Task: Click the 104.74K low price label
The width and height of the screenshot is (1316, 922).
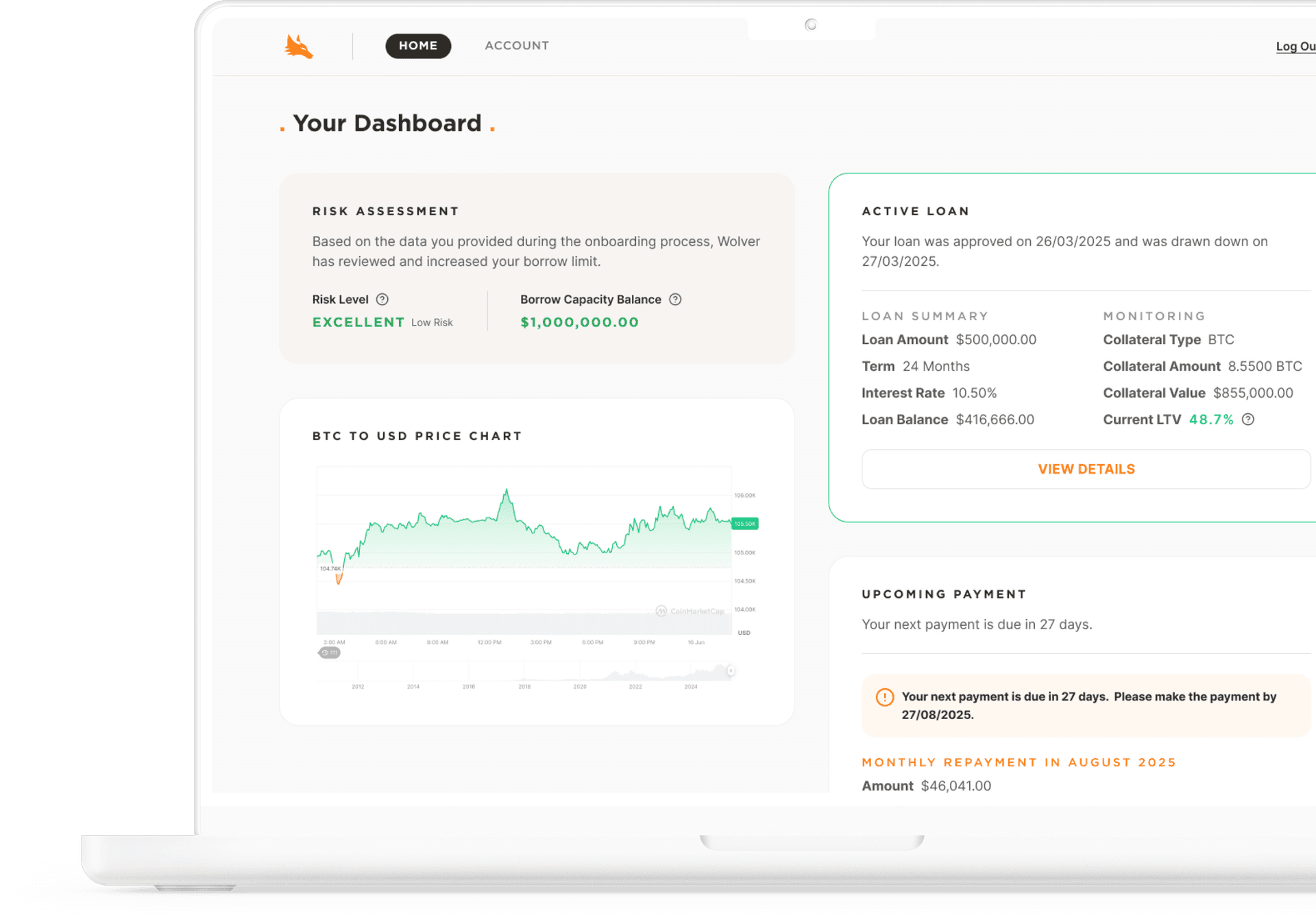Action: 330,568
